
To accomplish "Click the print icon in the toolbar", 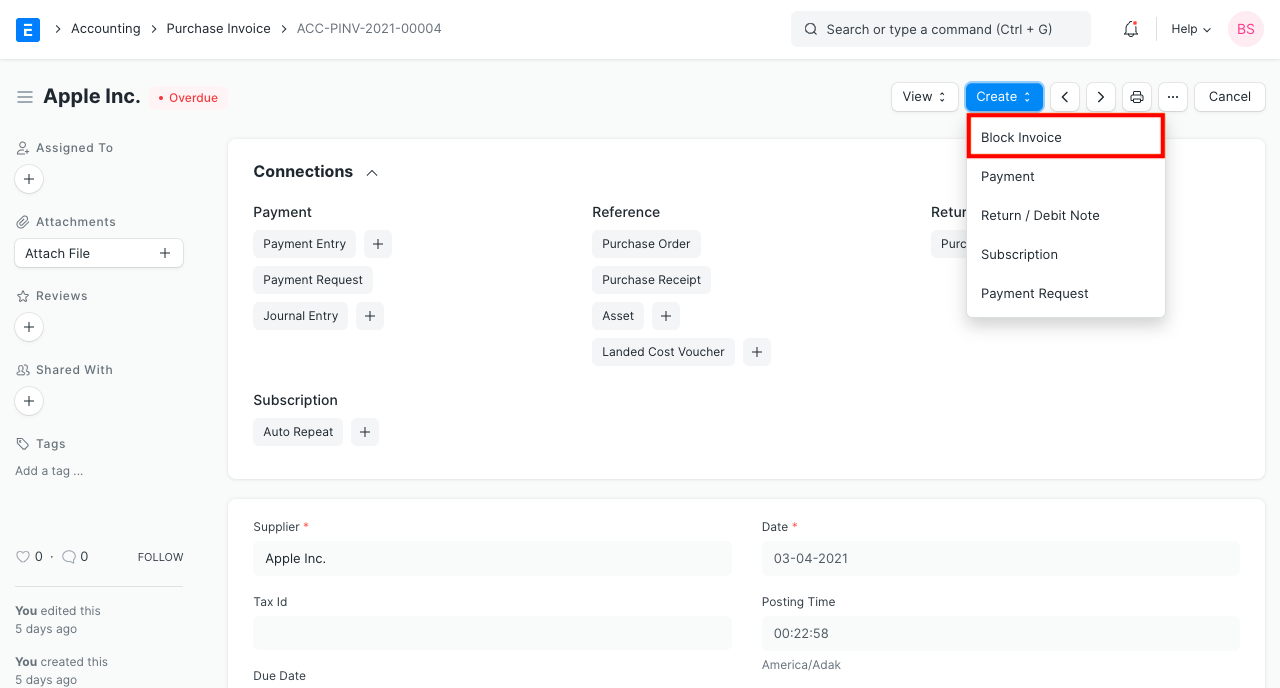I will [1136, 96].
